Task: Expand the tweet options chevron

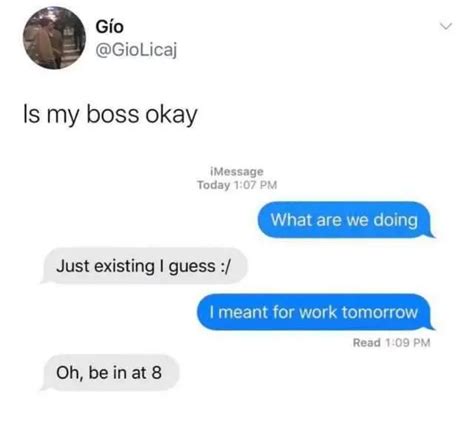Action: 445,26
